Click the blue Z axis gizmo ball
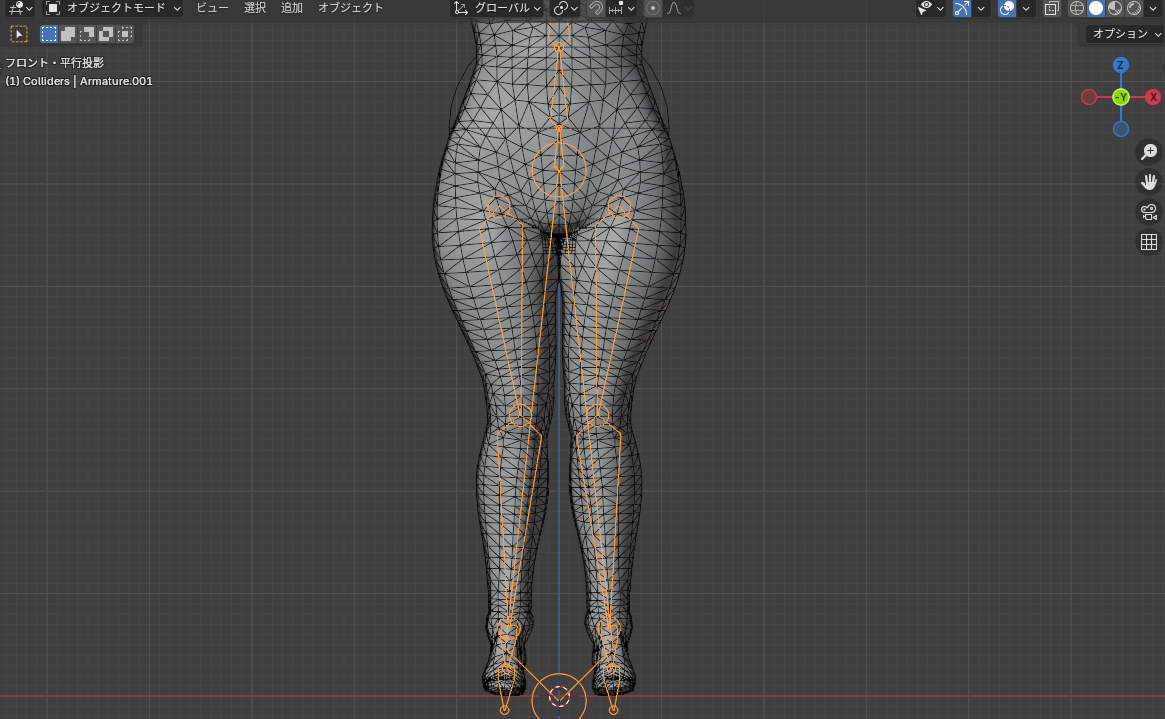 pos(1121,65)
